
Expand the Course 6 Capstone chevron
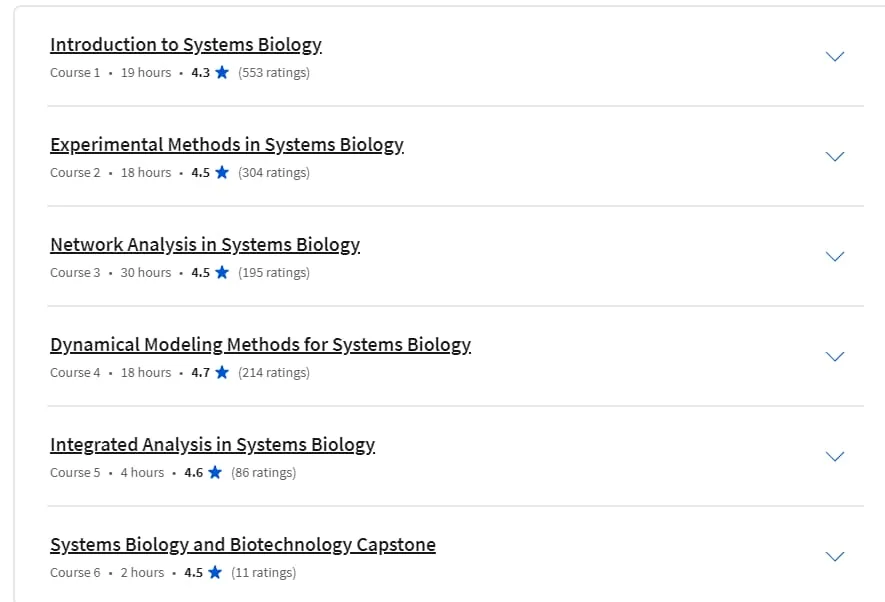[835, 556]
